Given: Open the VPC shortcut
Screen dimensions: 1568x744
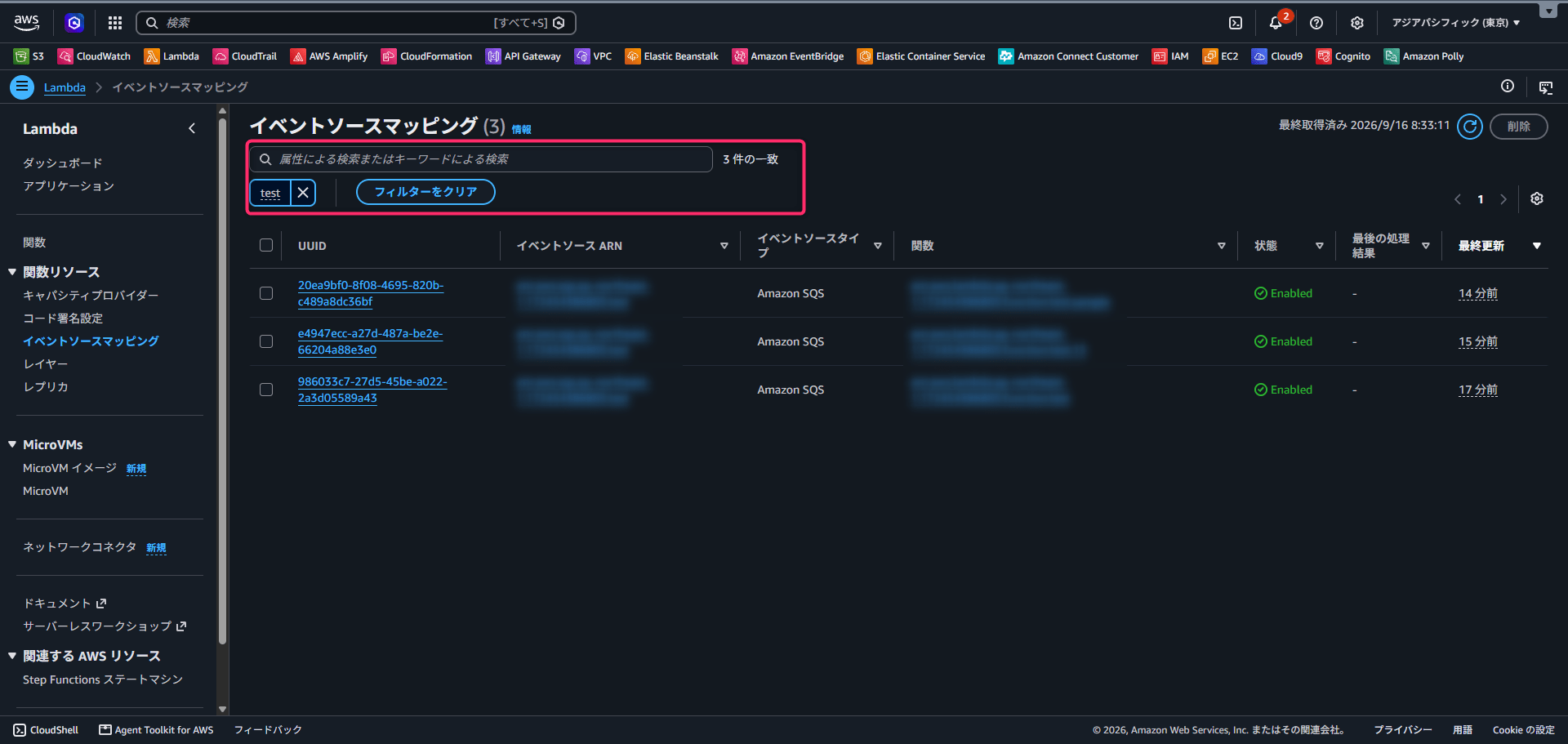Looking at the screenshot, I should coord(594,56).
